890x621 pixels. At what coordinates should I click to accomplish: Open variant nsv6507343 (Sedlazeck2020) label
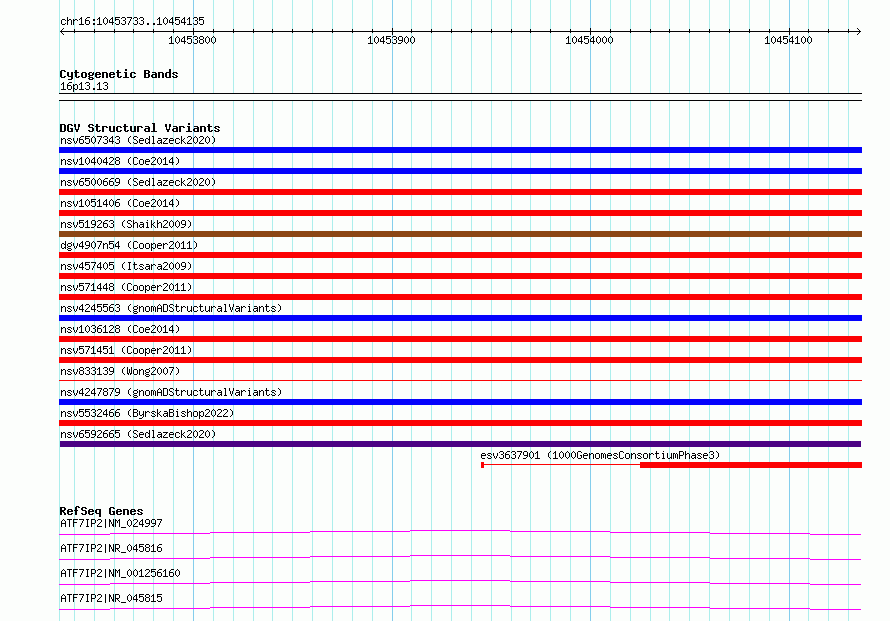point(138,140)
